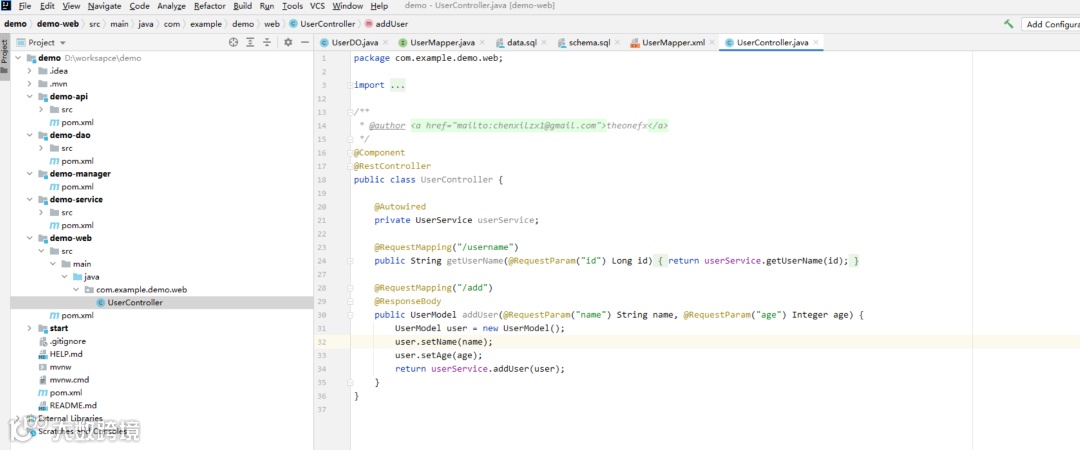1080x450 pixels.
Task: Click the Build project hammer icon
Action: [x=1008, y=24]
